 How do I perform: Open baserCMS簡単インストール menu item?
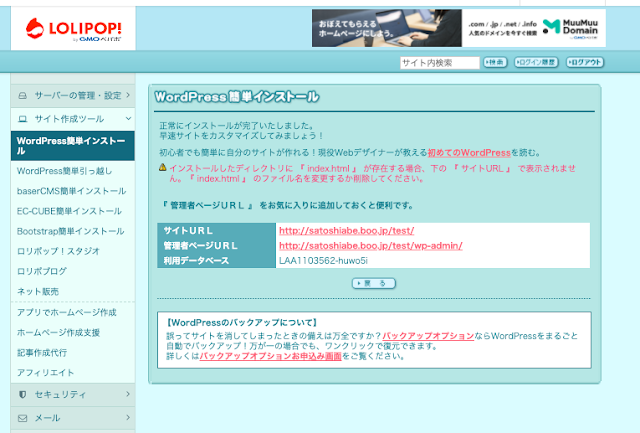71,191
